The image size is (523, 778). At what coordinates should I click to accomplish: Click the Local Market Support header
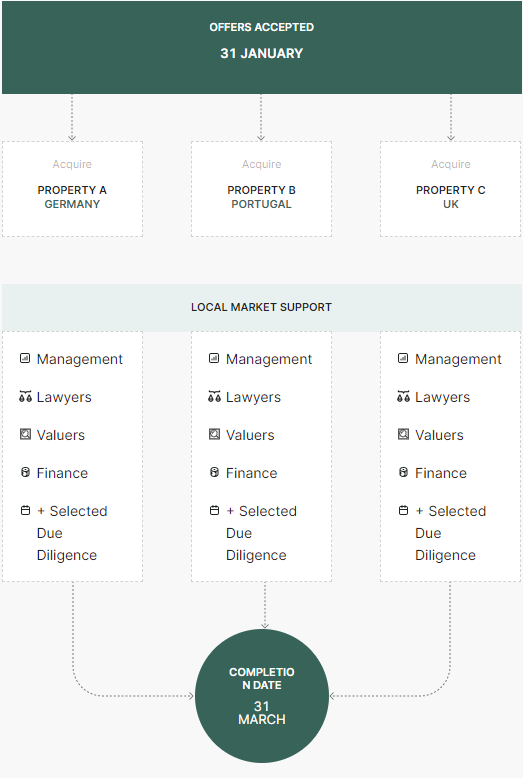coord(262,307)
